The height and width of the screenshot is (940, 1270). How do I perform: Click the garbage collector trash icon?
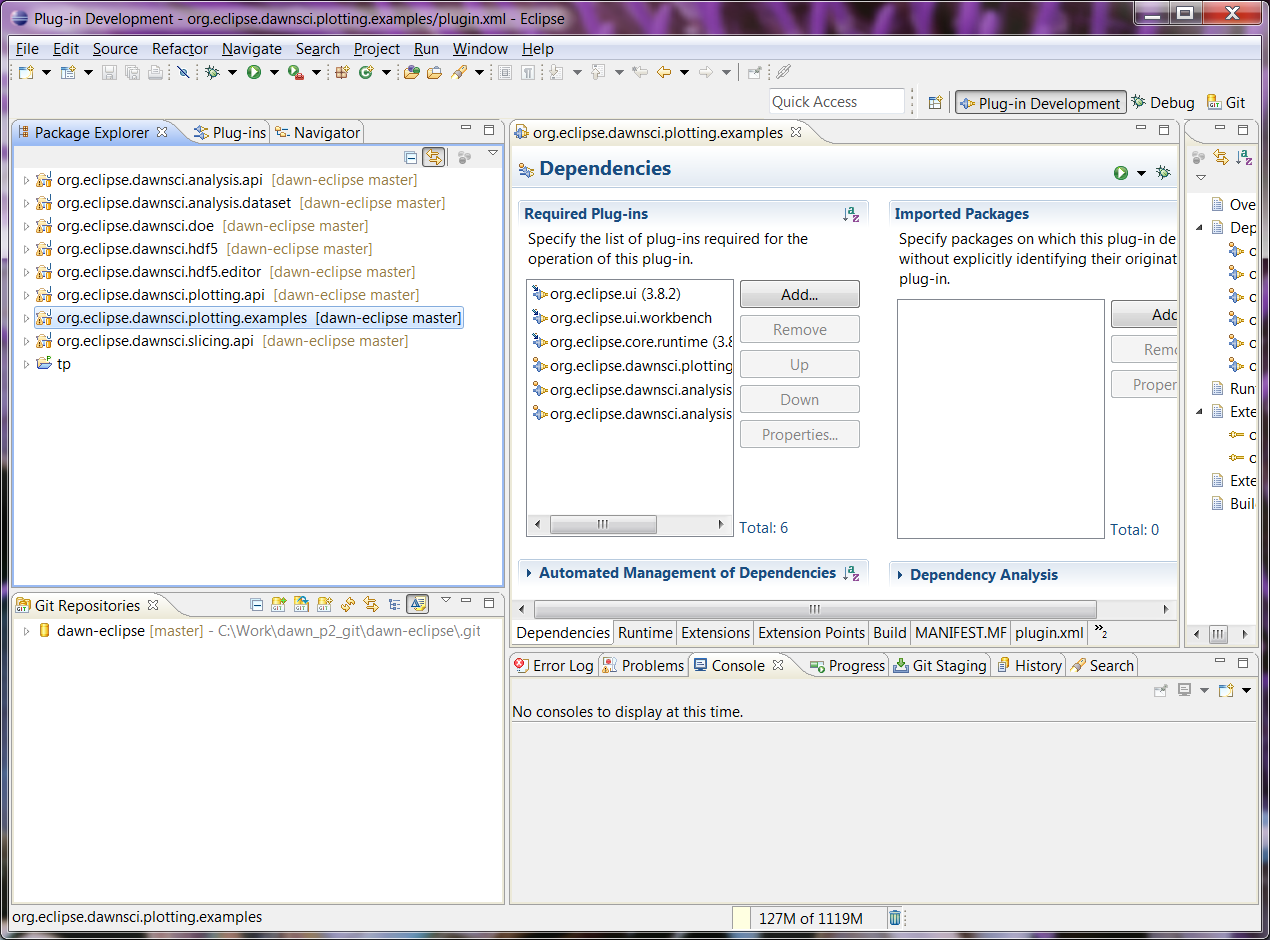pos(895,918)
